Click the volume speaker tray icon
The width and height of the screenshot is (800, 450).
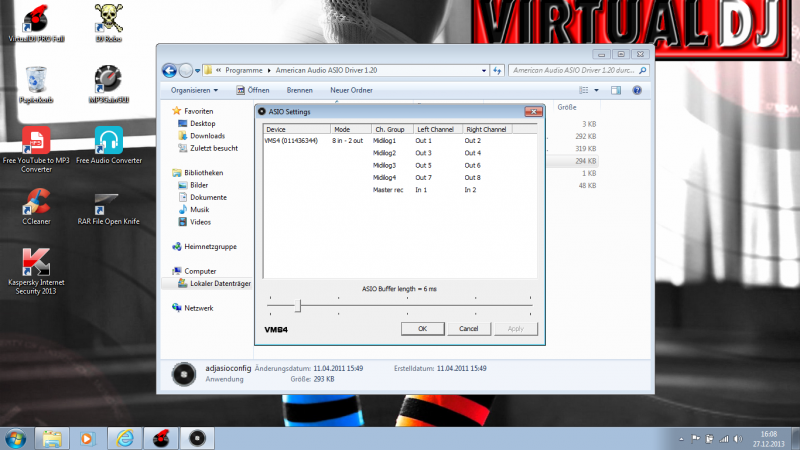pos(738,439)
